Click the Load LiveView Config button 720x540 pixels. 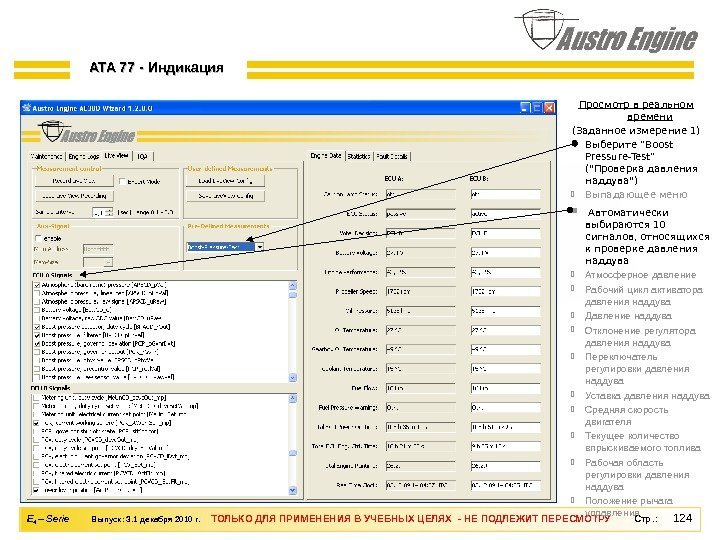point(225,181)
